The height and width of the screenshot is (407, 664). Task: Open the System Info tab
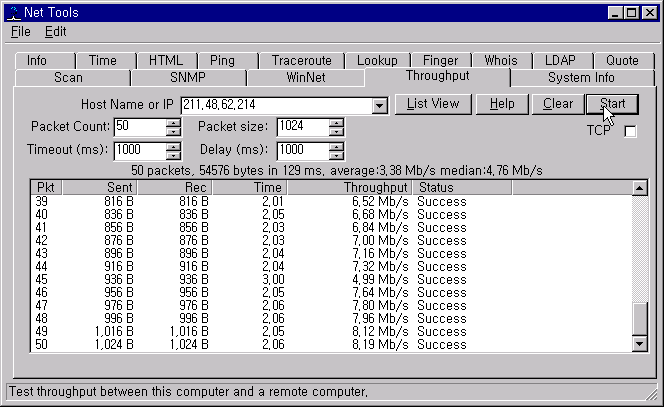pyautogui.click(x=581, y=78)
